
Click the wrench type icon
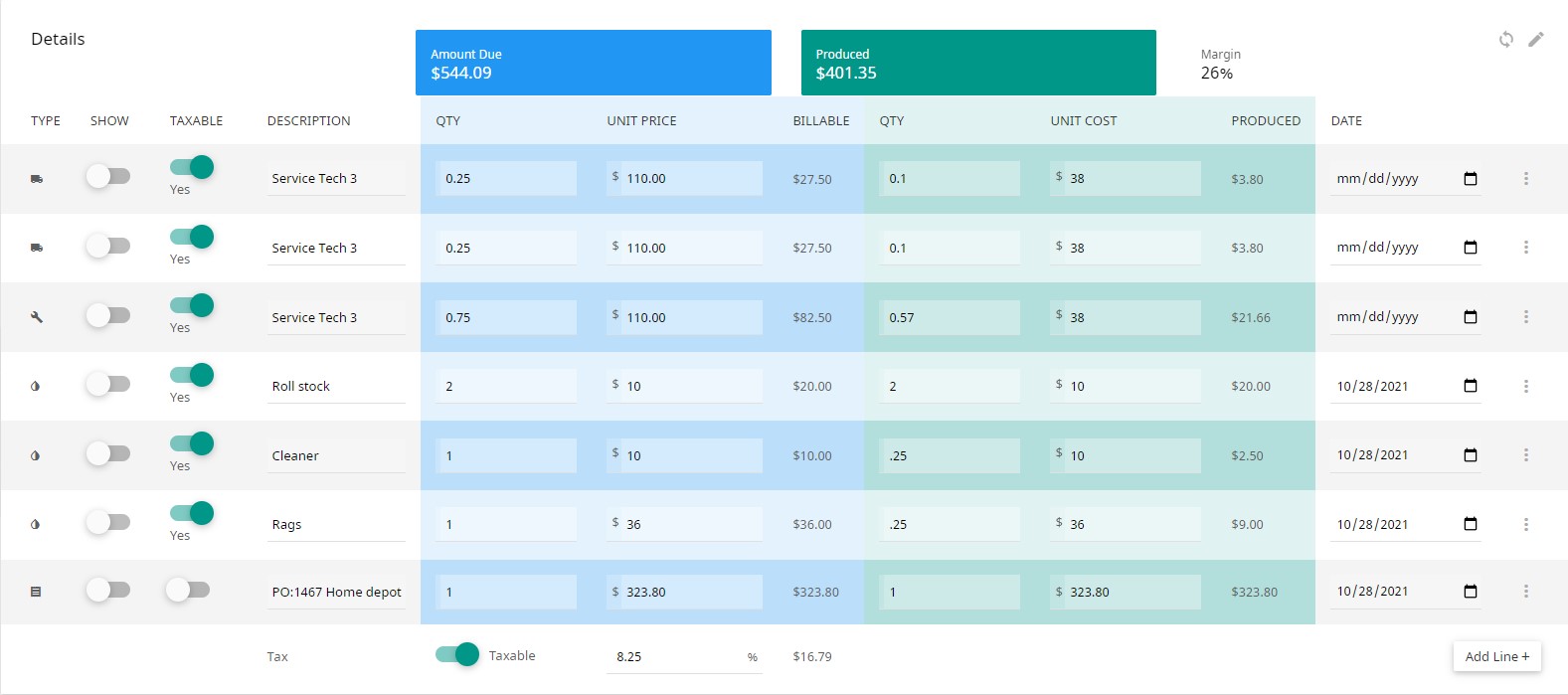tap(37, 317)
